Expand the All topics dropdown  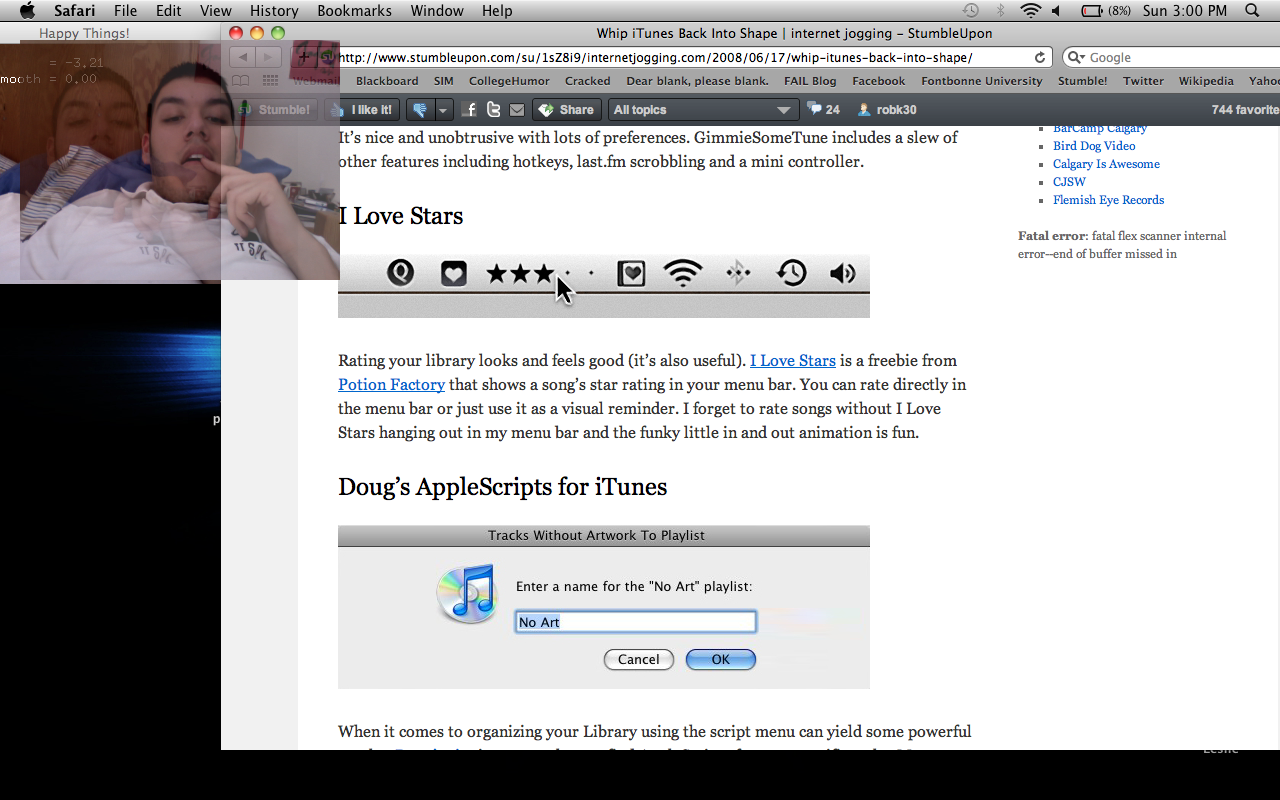[x=702, y=110]
